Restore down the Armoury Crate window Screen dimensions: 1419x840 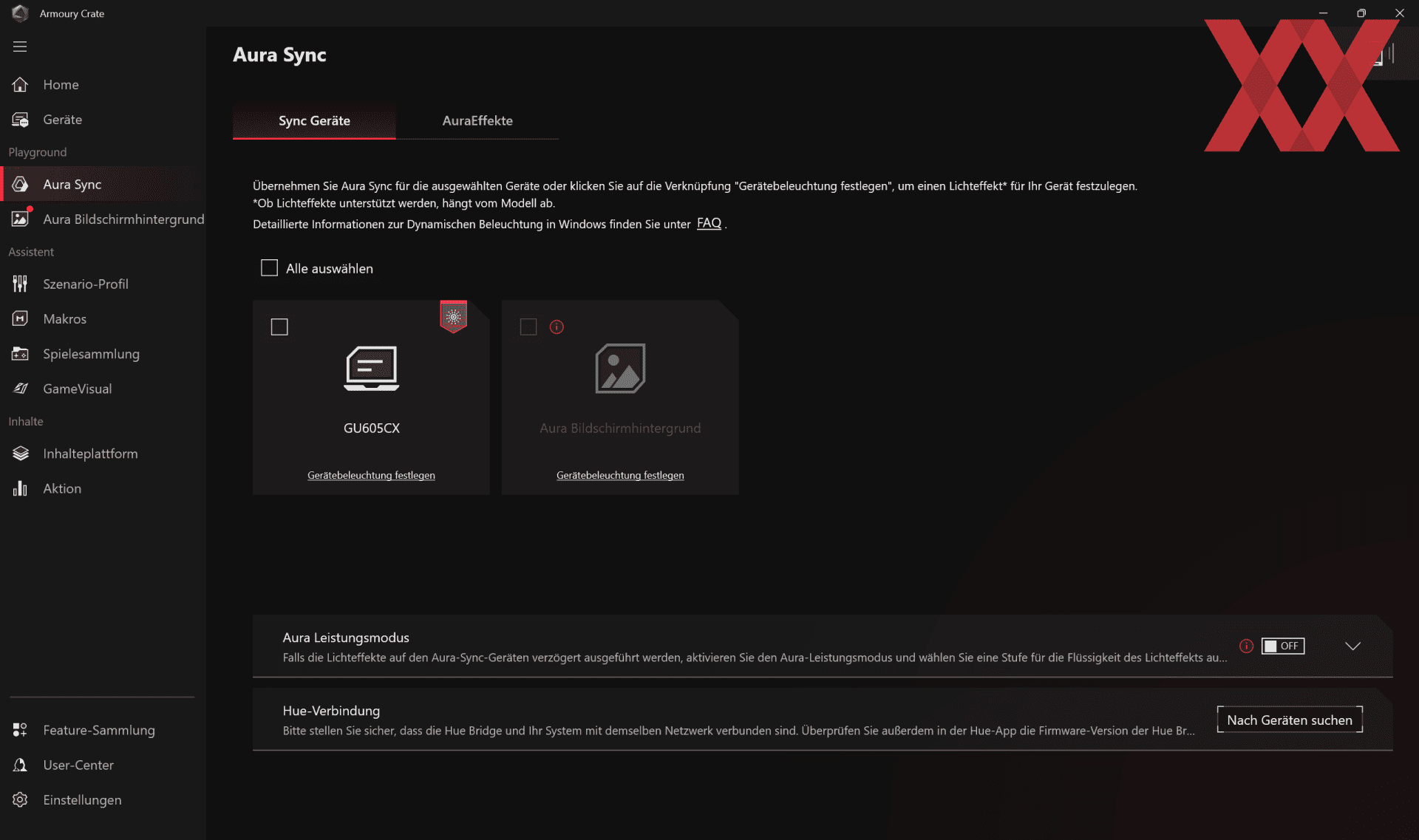click(1361, 13)
